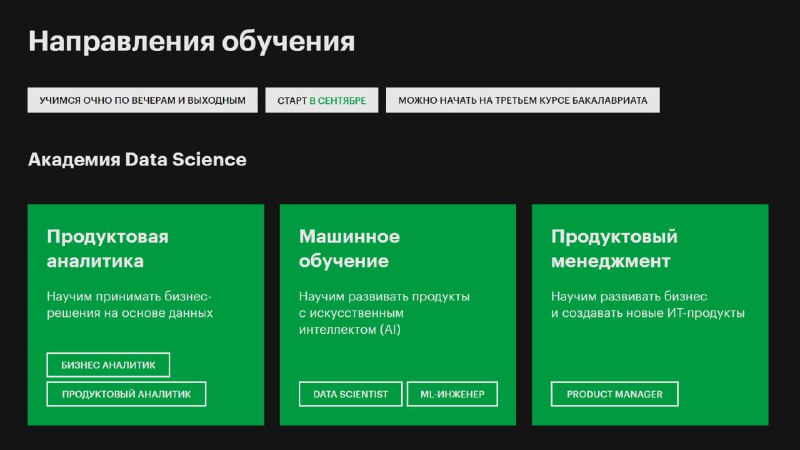The height and width of the screenshot is (450, 800).
Task: Click the 'Научим принимать бизнес-решения' description text
Action: click(x=130, y=305)
